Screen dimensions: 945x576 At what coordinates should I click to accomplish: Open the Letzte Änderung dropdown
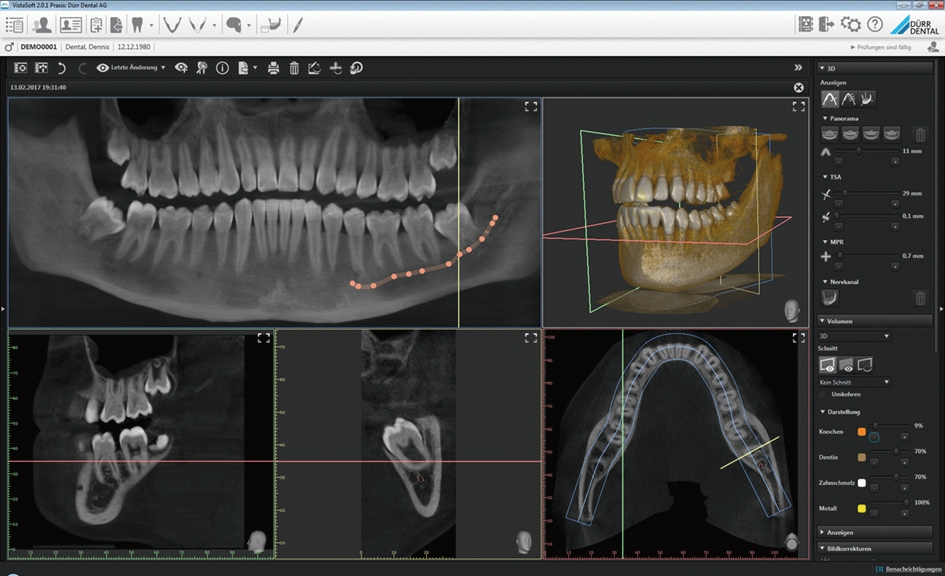[x=131, y=67]
